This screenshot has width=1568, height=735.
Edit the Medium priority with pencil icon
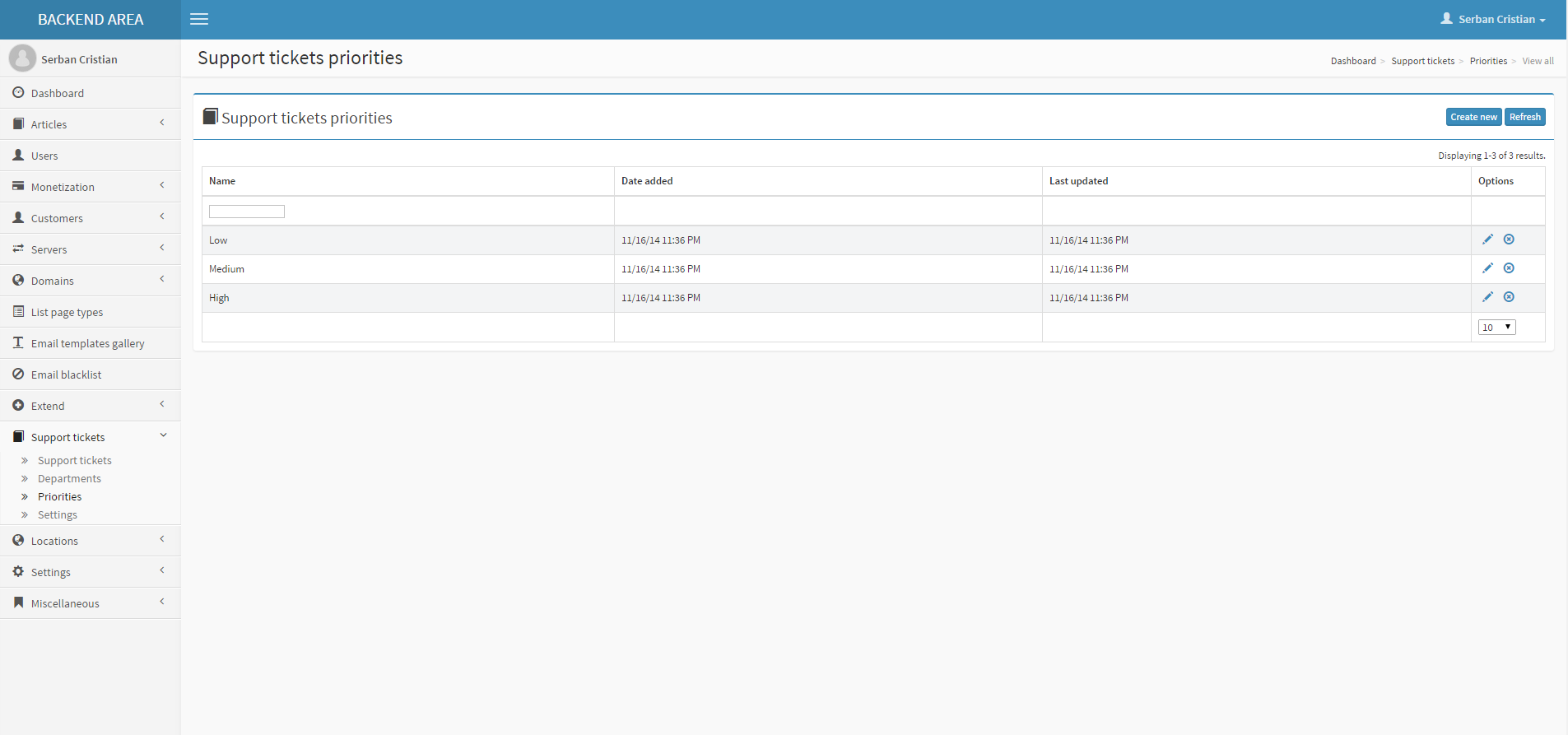[x=1487, y=268]
